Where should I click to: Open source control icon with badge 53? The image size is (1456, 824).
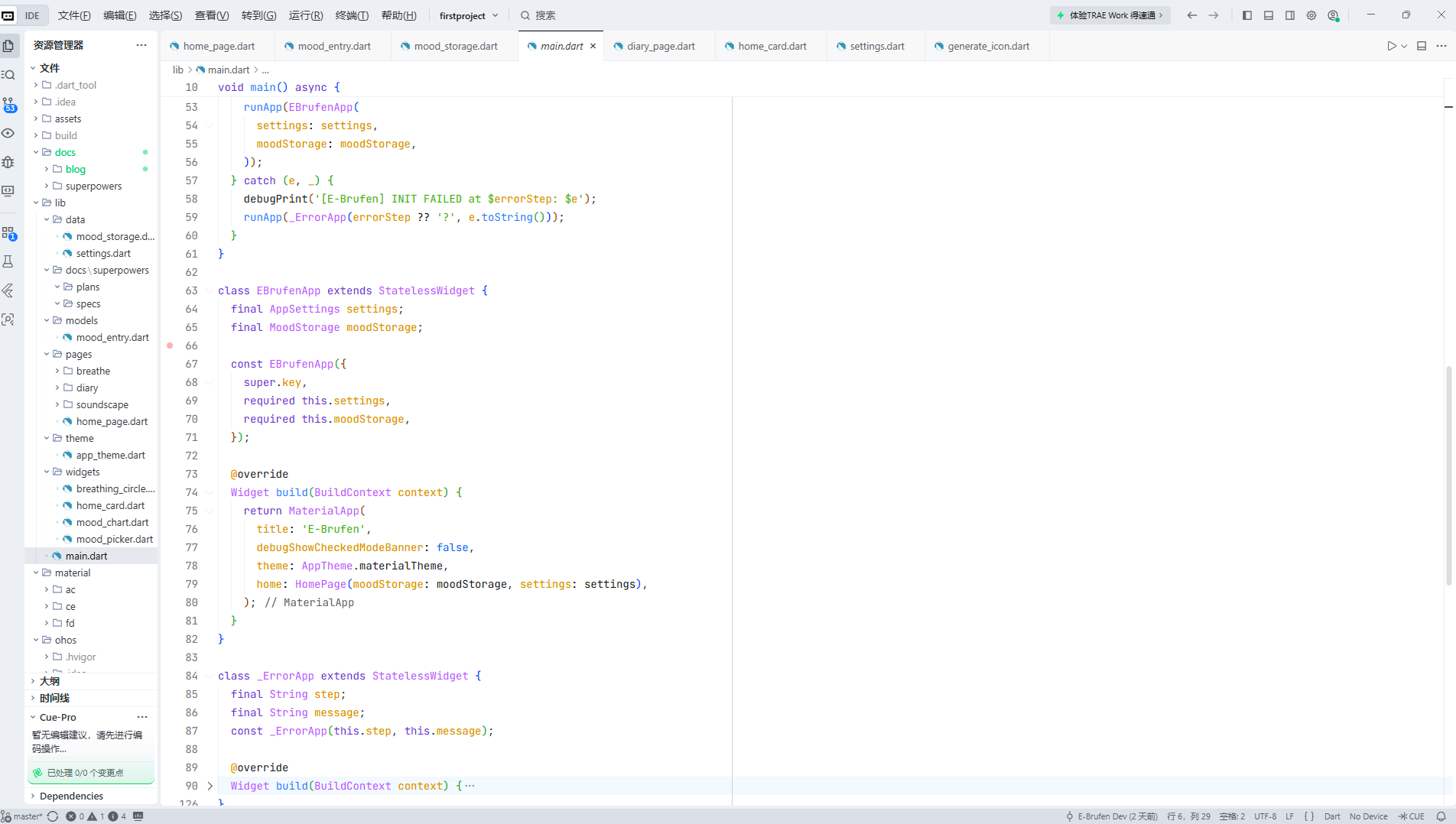click(8, 104)
